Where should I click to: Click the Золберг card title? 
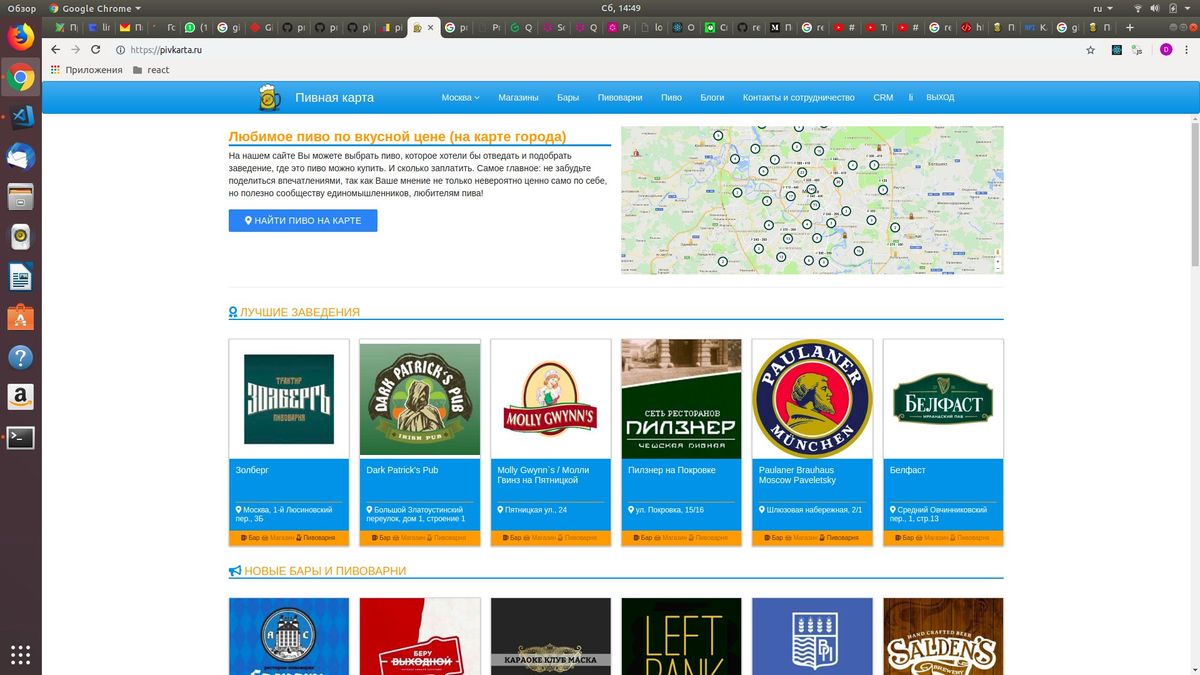pos(252,470)
